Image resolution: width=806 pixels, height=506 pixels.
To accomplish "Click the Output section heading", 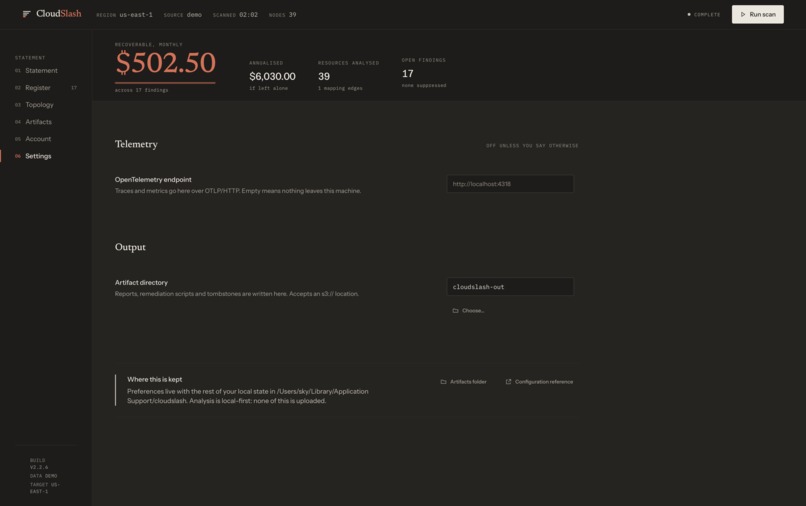I will click(130, 247).
